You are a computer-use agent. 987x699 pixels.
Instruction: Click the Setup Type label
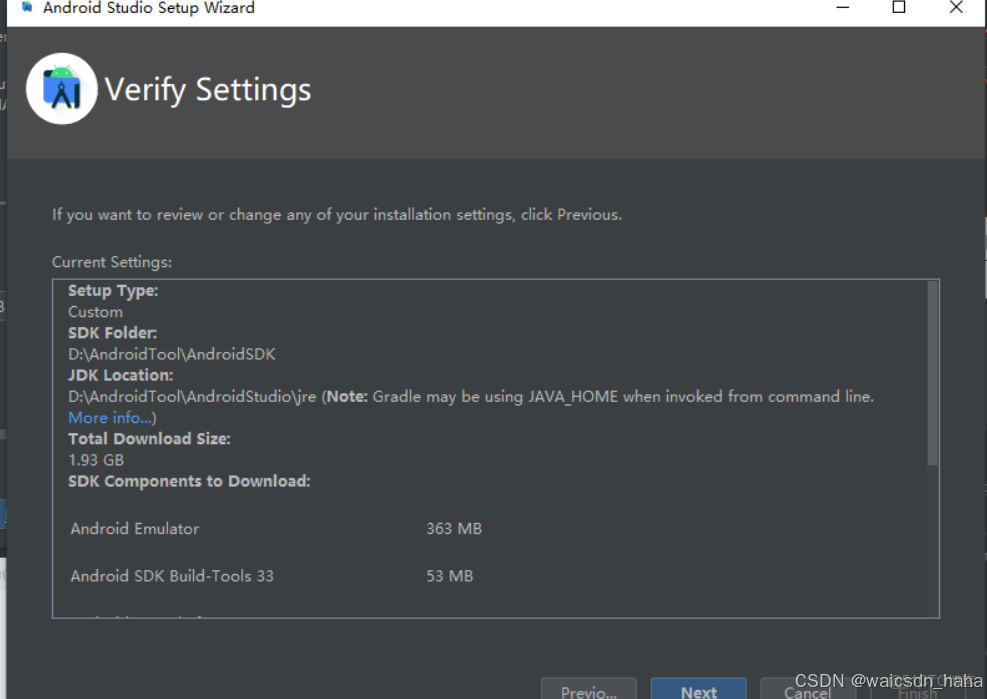tap(113, 290)
